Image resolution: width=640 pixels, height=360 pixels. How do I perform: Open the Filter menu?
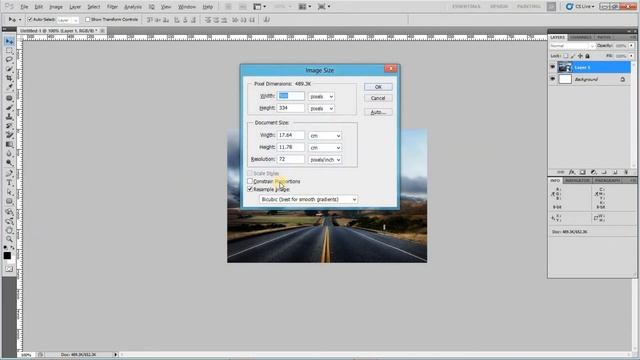pyautogui.click(x=112, y=7)
